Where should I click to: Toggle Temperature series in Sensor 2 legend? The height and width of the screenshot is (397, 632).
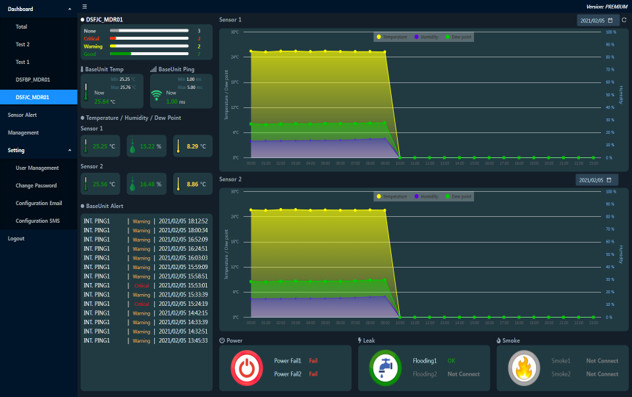click(x=392, y=197)
